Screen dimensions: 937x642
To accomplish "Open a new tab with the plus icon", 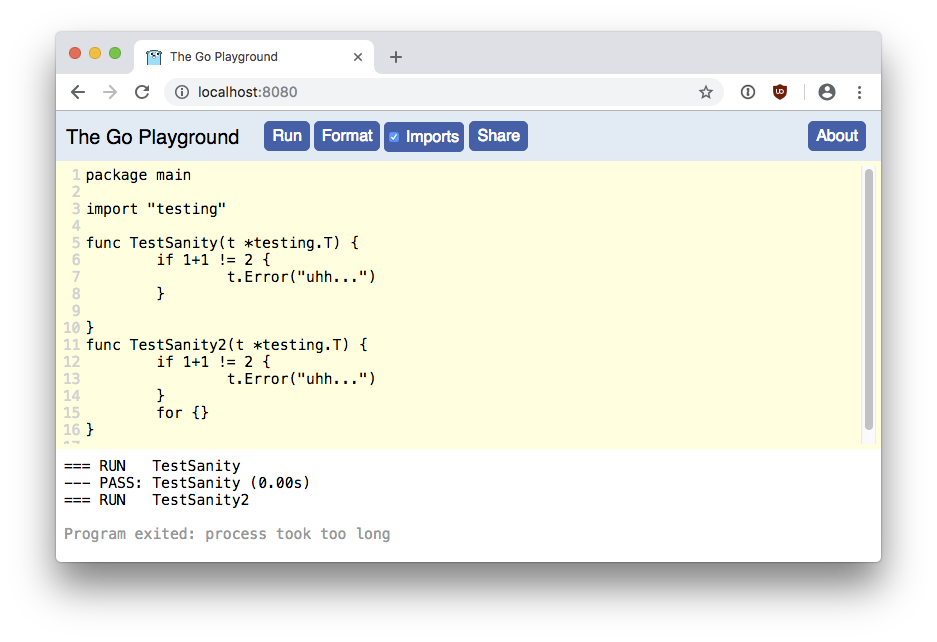I will 396,57.
